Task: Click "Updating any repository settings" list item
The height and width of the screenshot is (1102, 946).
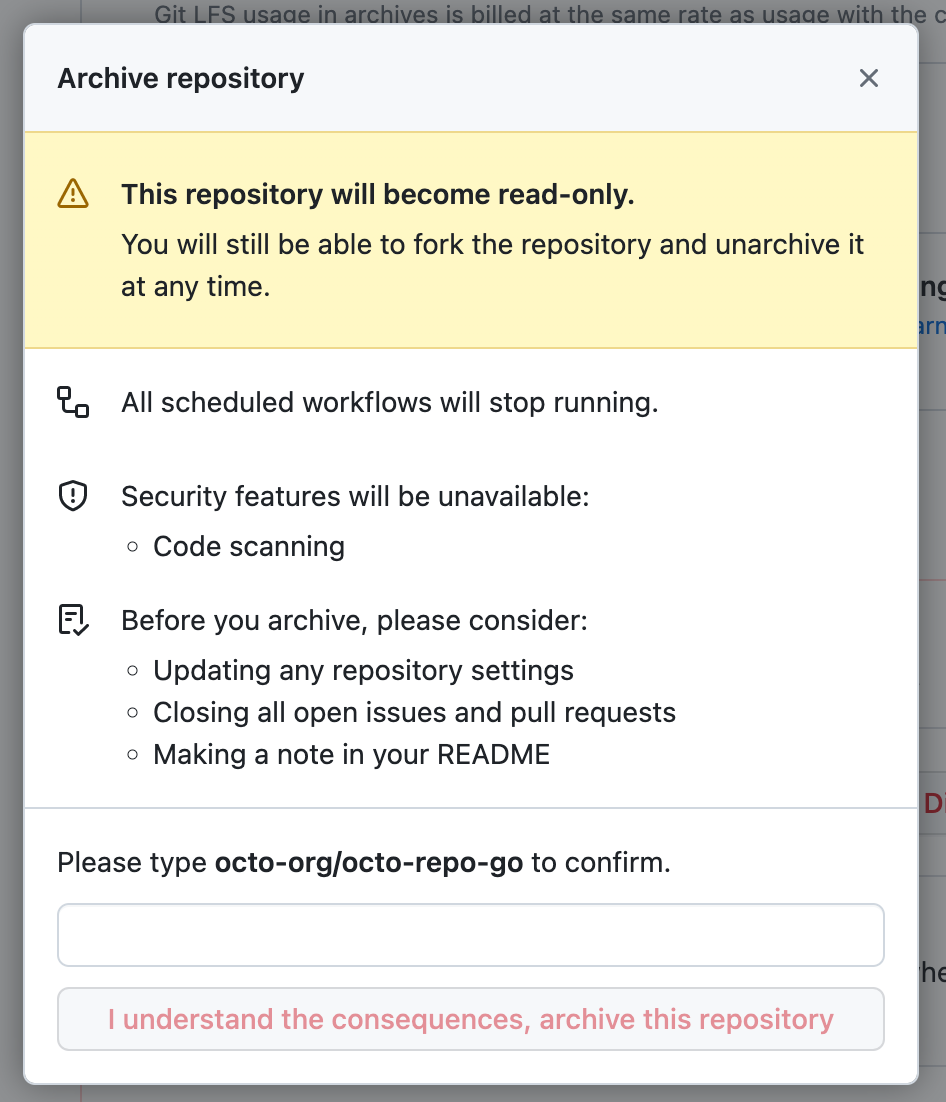Action: click(x=363, y=670)
